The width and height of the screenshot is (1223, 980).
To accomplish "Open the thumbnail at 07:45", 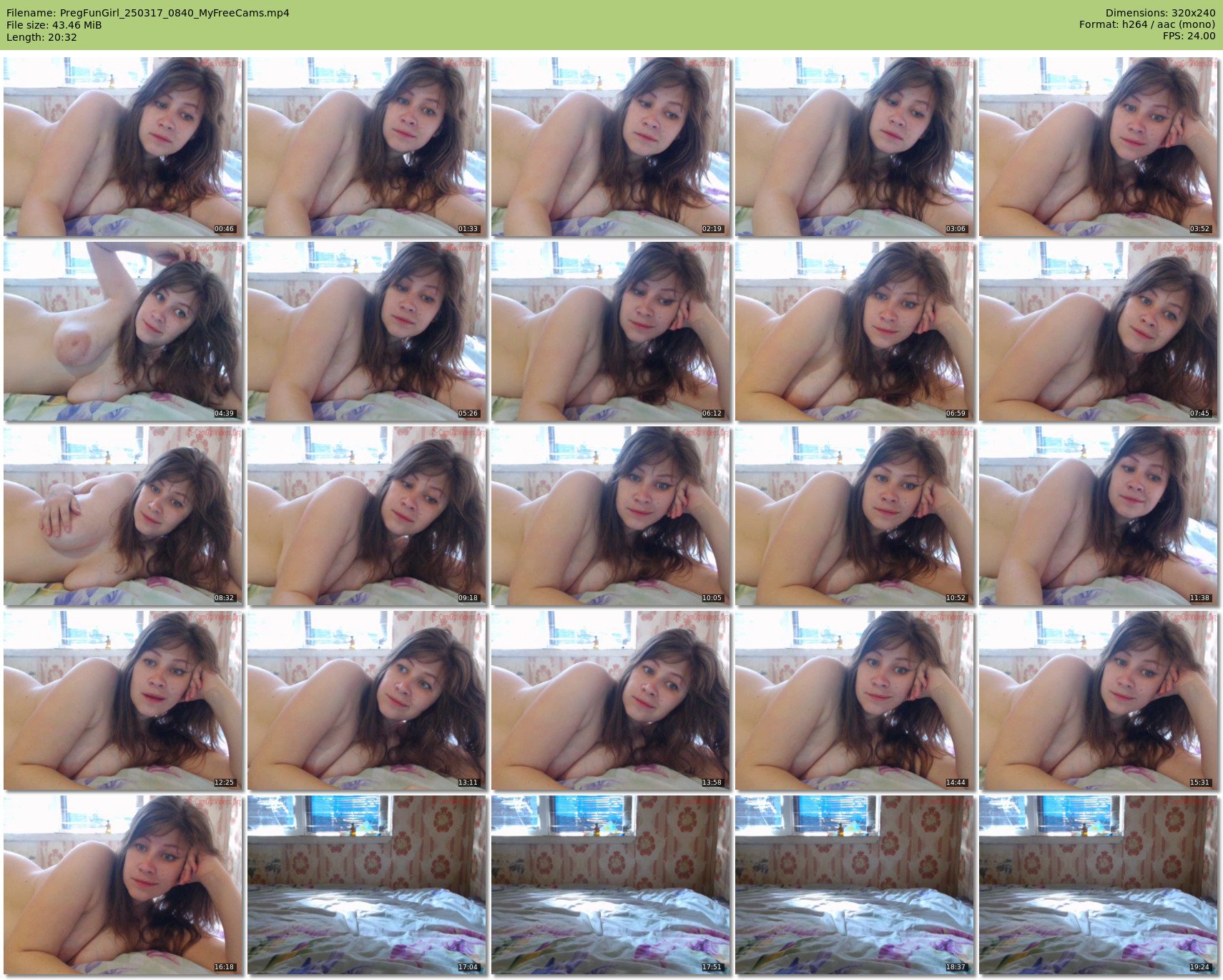I will pos(1099,331).
